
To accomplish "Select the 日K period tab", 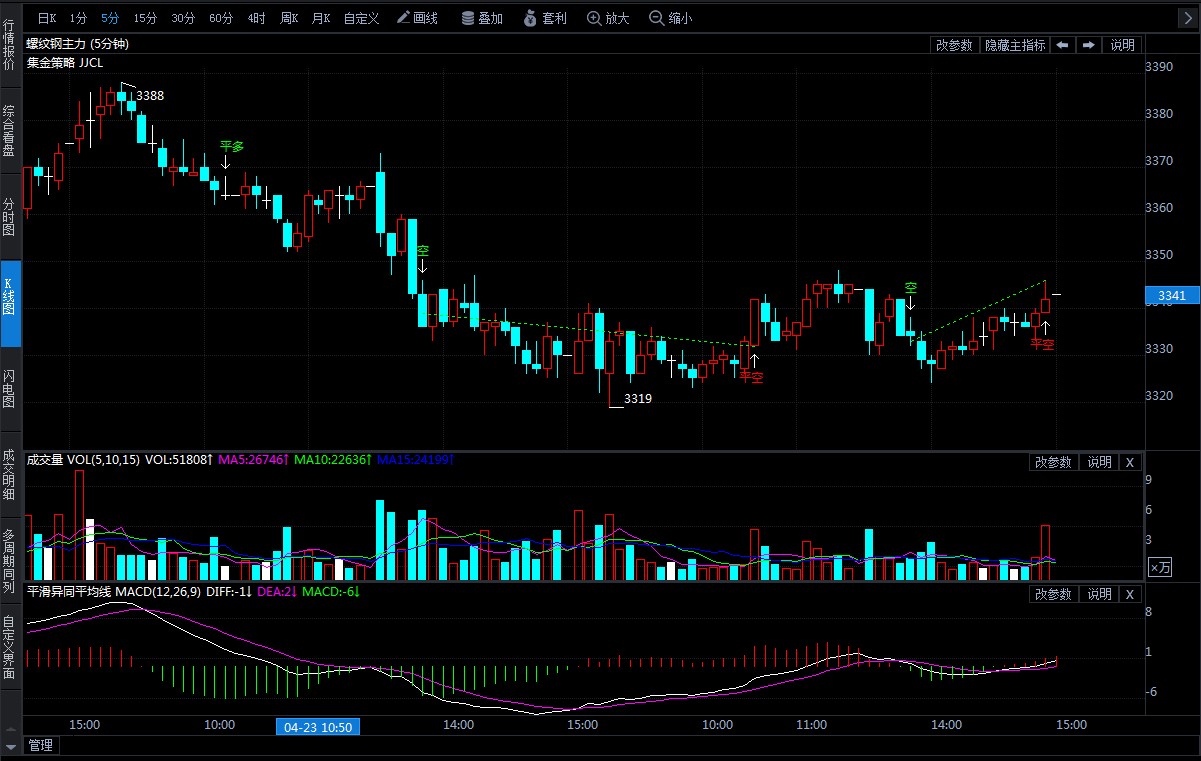I will (x=47, y=18).
